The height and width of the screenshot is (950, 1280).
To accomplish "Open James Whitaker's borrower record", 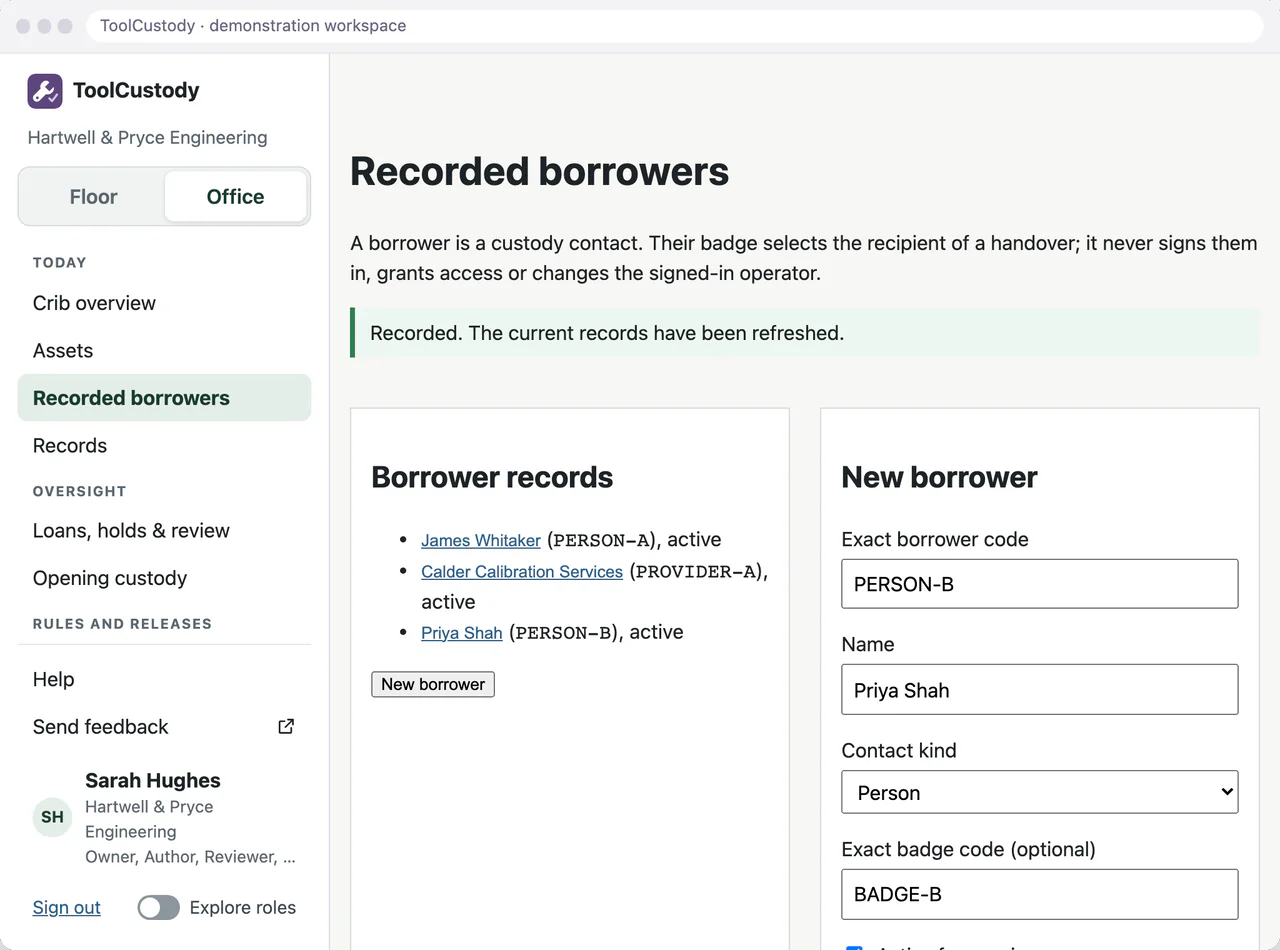I will (x=481, y=540).
